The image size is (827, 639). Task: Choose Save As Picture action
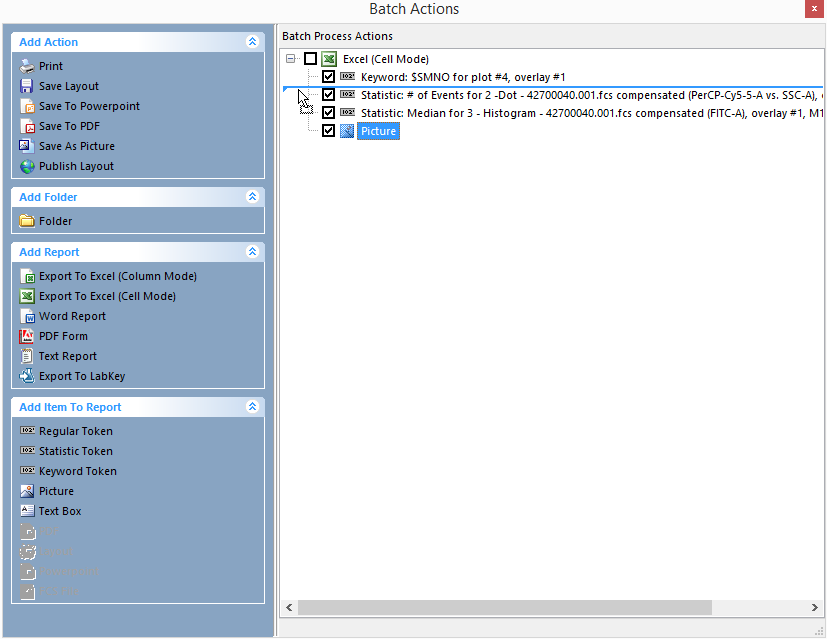76,146
